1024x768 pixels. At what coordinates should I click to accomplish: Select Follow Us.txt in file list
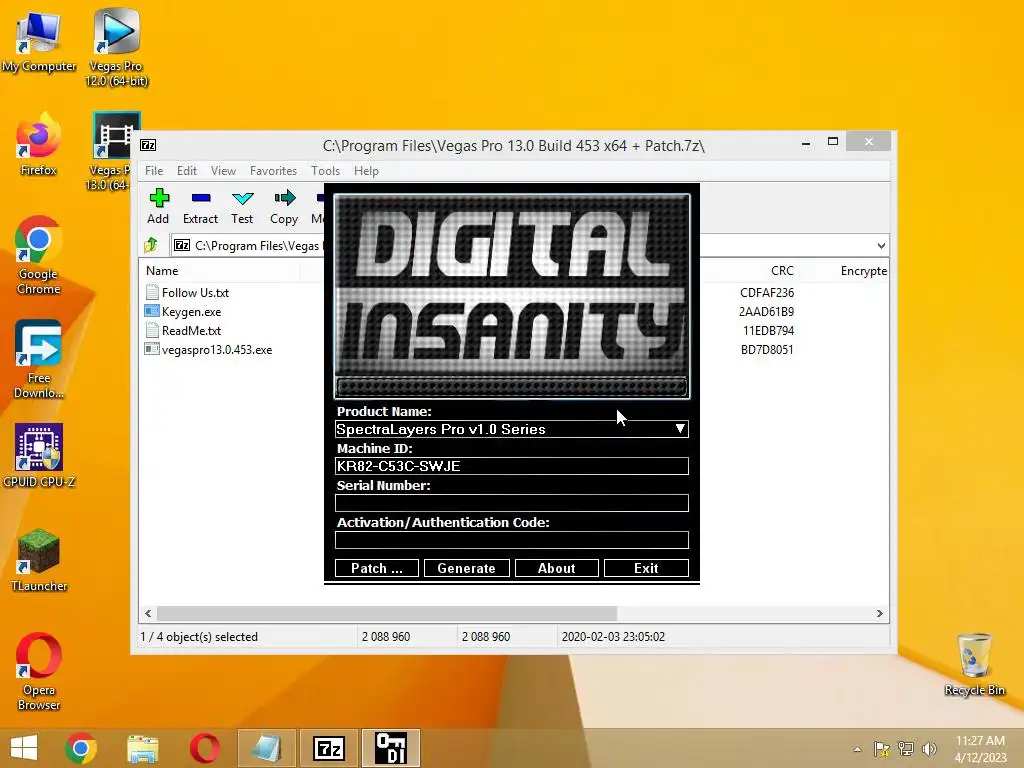coord(195,293)
